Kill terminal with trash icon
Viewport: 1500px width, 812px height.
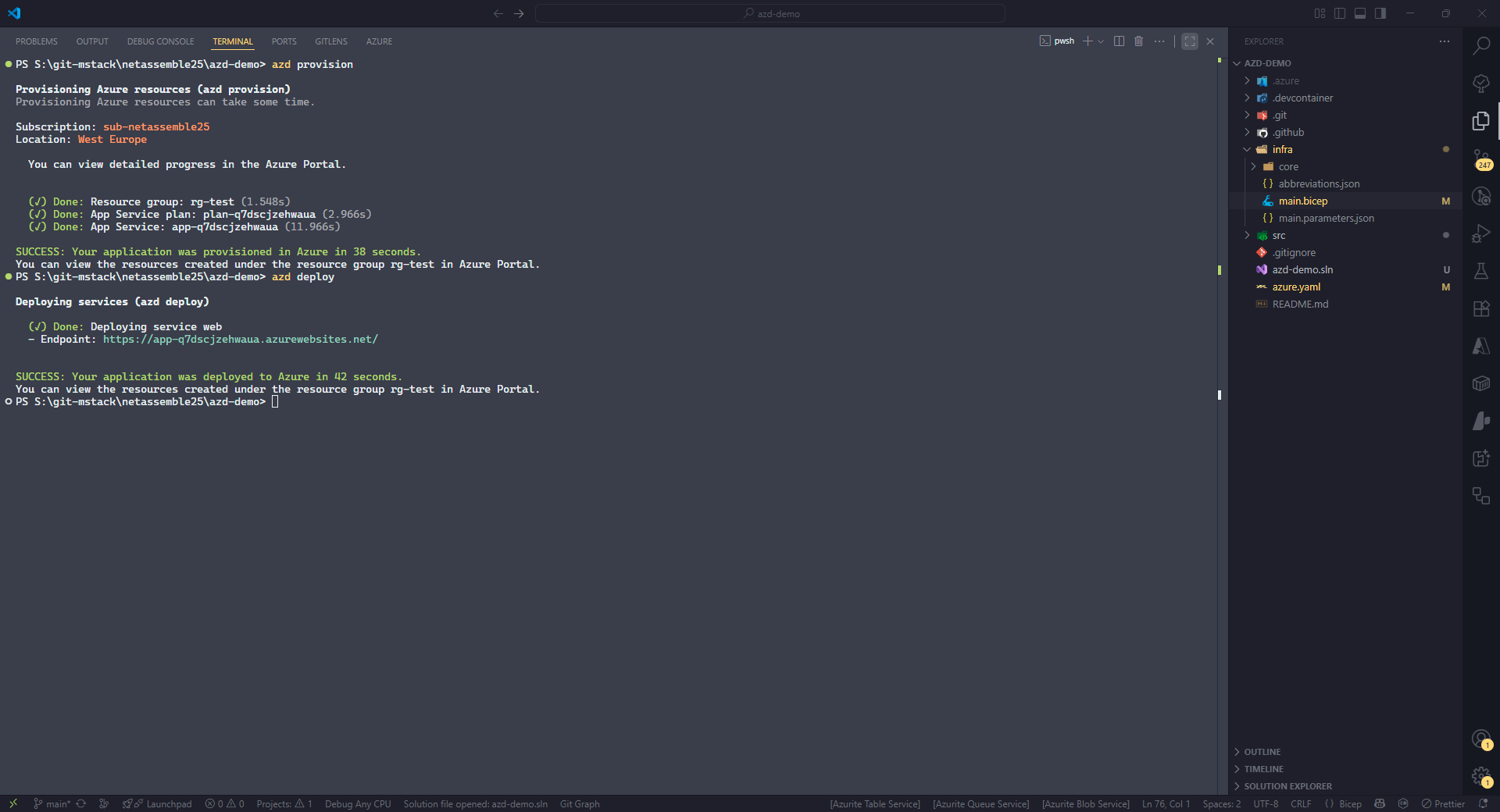(1138, 41)
